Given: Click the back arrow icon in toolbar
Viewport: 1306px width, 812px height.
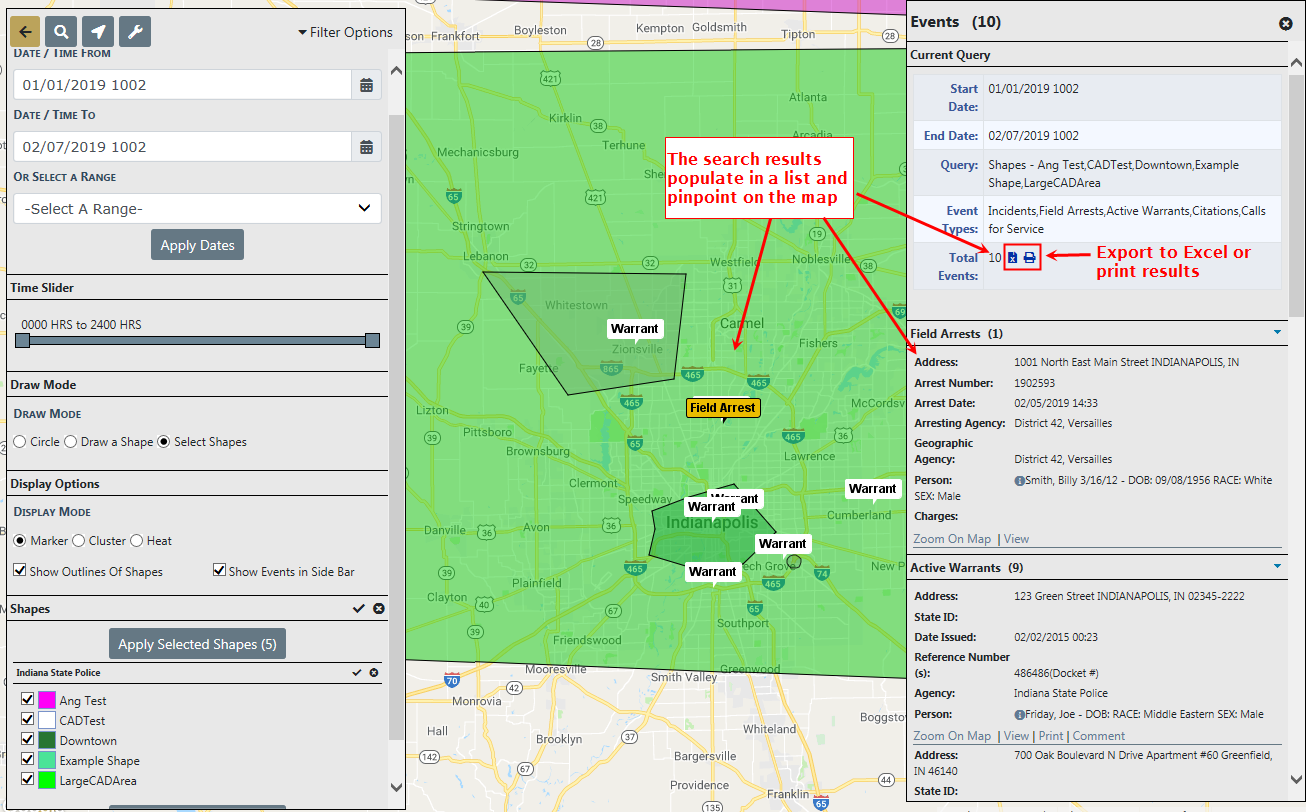Looking at the screenshot, I should (x=25, y=32).
